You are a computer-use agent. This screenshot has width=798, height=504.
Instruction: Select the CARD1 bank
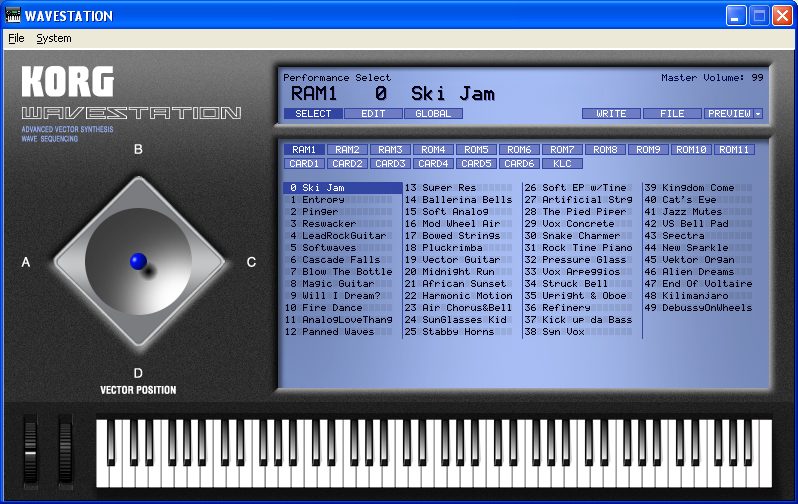[x=304, y=164]
